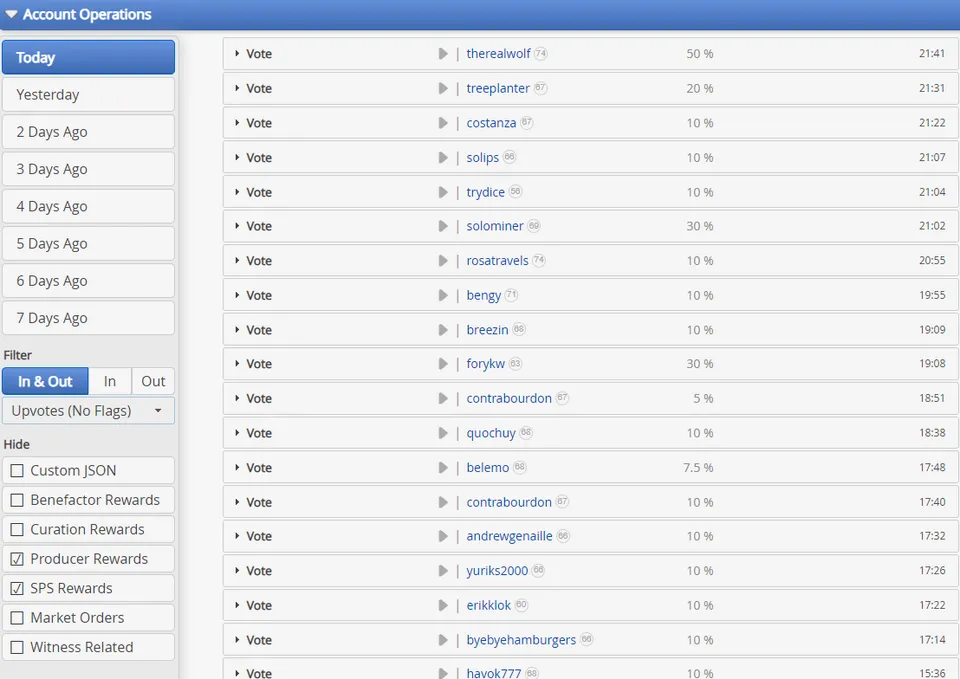The height and width of the screenshot is (679, 960).
Task: Enable the Custom JSON hide checkbox
Action: click(x=17, y=471)
